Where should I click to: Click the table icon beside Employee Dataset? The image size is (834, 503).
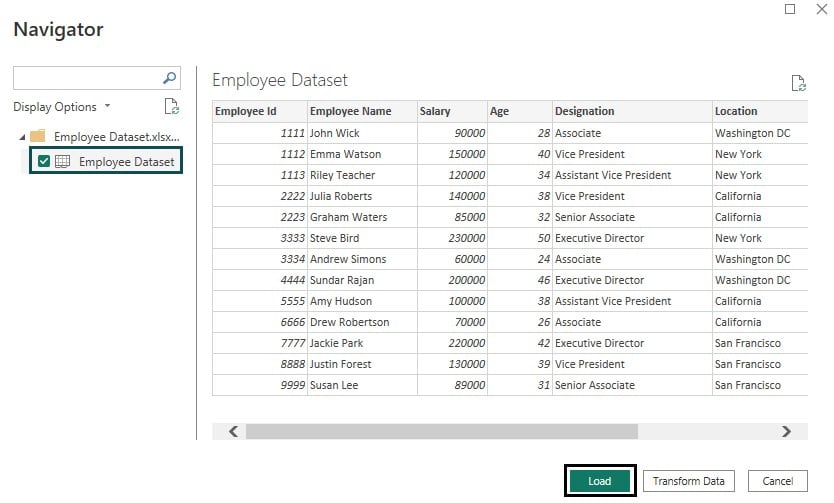(62, 161)
